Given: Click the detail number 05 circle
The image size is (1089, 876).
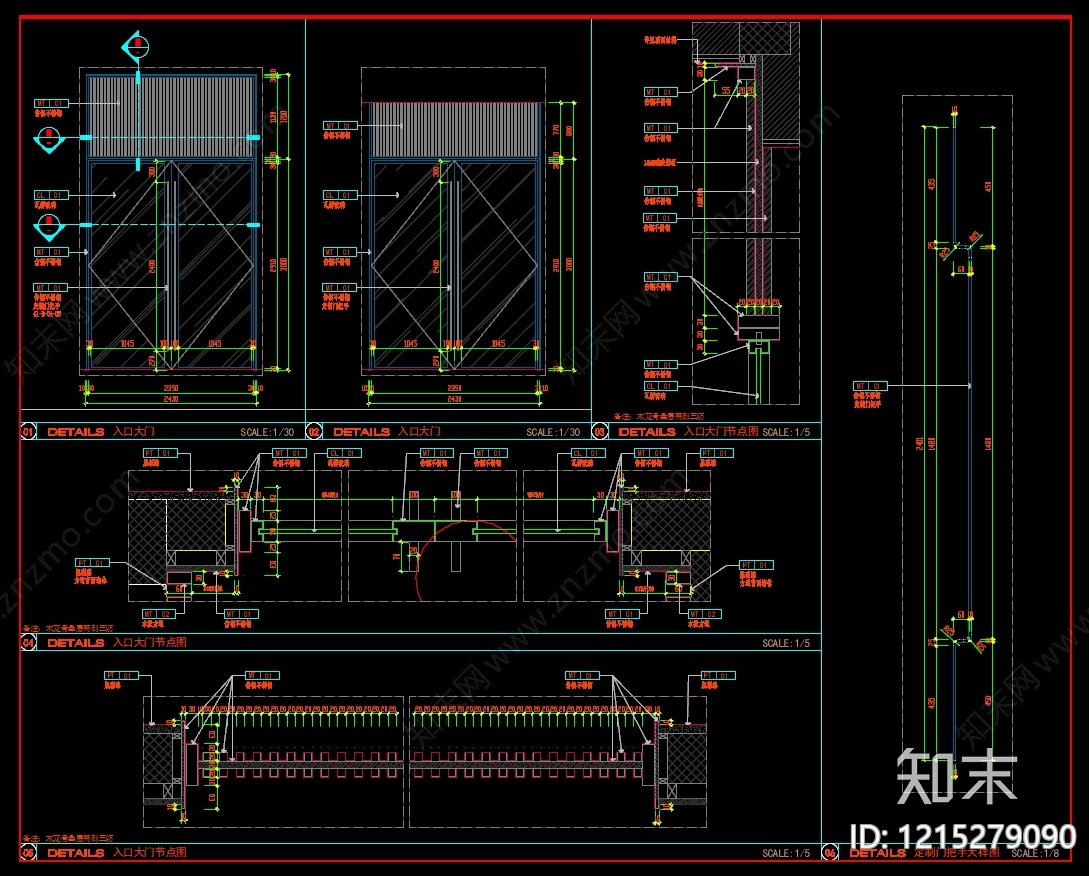Looking at the screenshot, I should point(28,852).
